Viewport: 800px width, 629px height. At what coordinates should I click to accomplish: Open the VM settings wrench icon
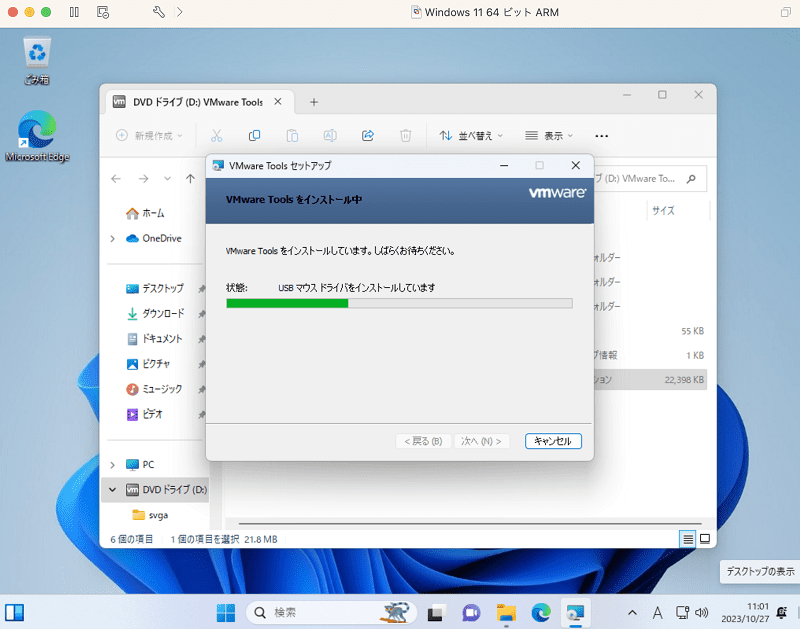tap(159, 12)
